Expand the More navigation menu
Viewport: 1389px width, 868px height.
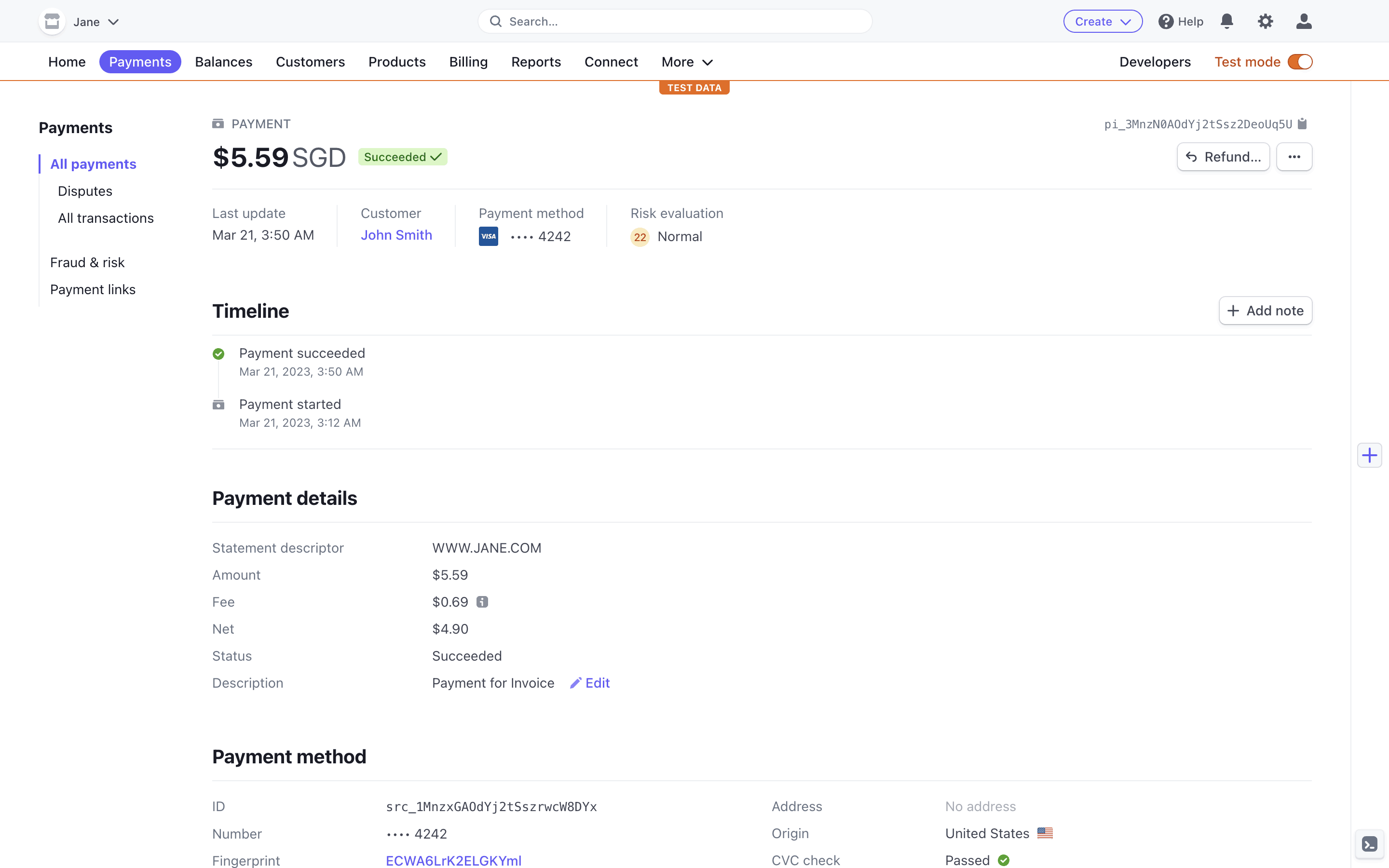pos(686,61)
